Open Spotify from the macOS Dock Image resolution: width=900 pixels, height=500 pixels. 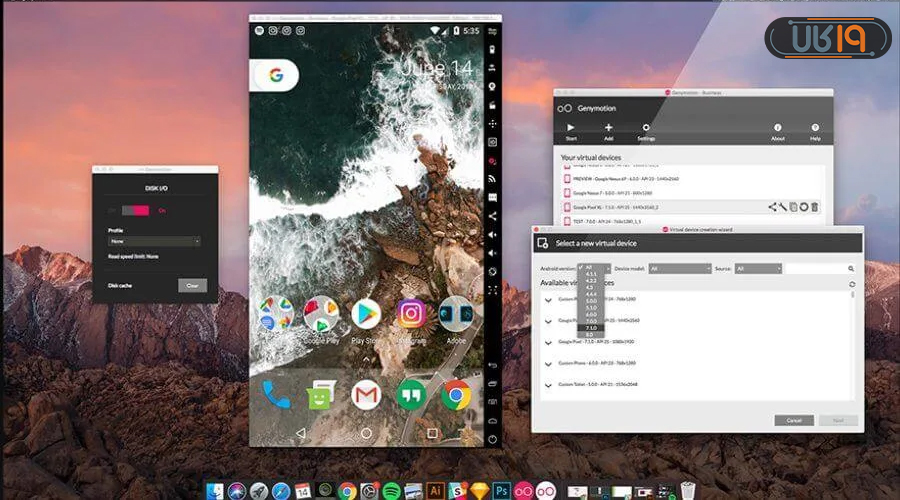tap(391, 490)
